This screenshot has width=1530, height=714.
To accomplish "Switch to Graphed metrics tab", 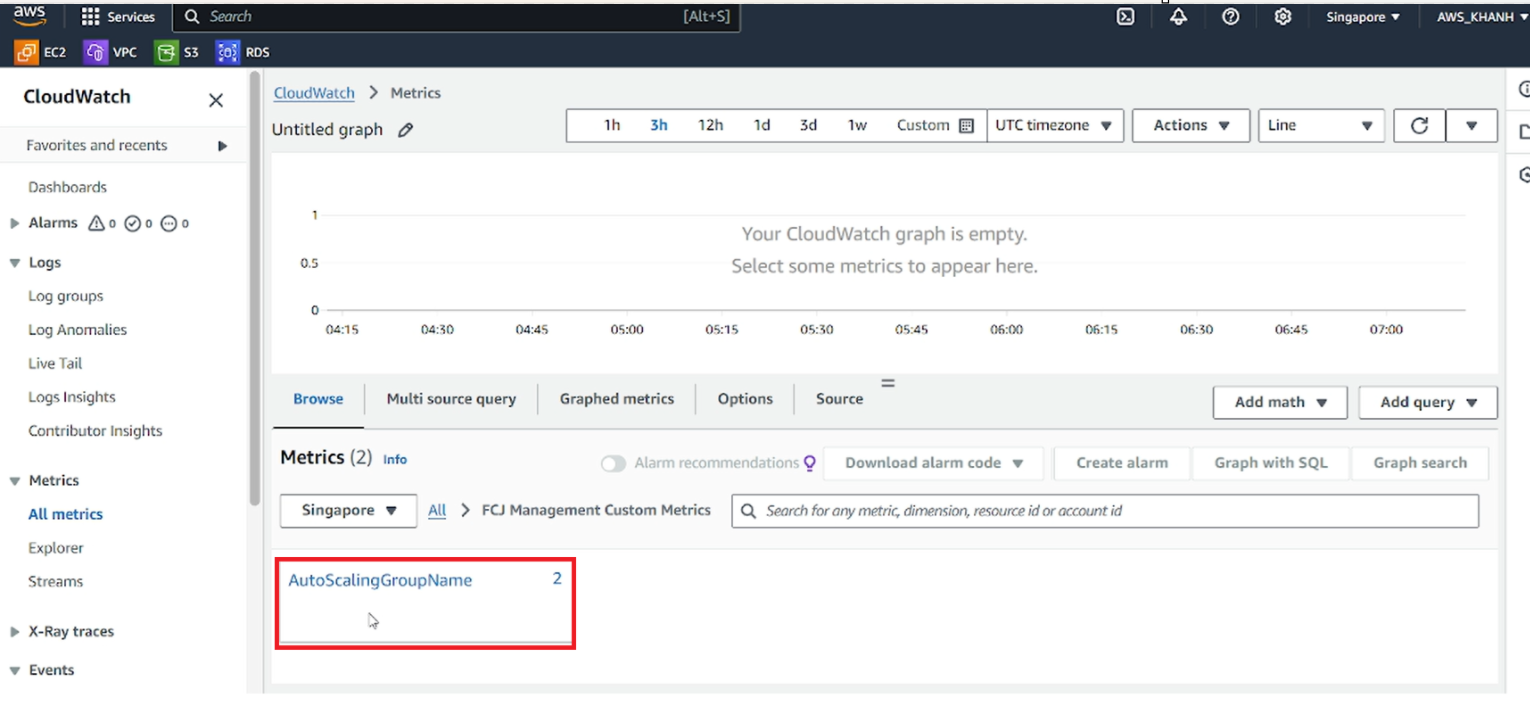I will (x=617, y=399).
